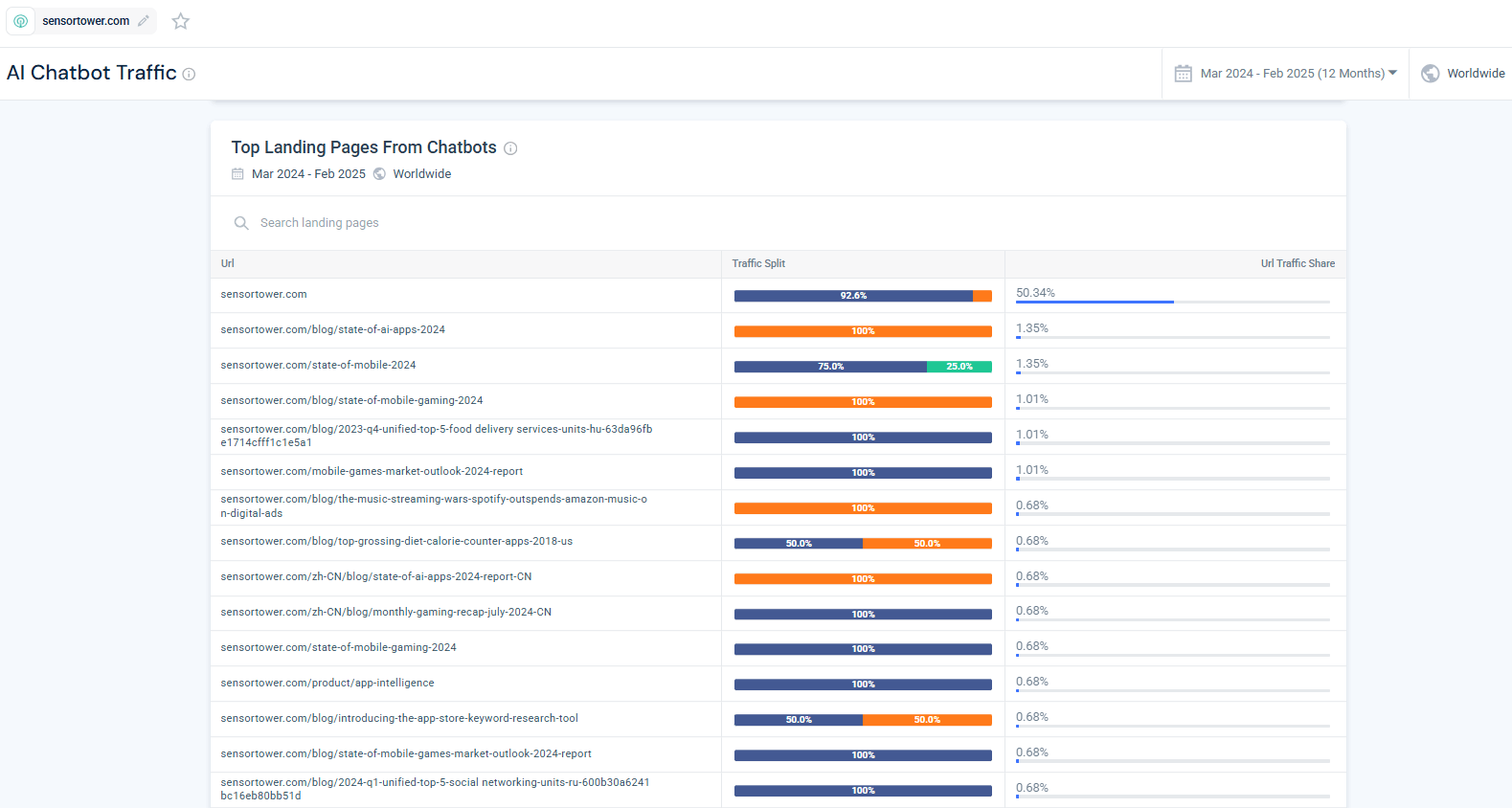Click the green 25.0% traffic split segment
Image resolution: width=1512 pixels, height=808 pixels.
point(959,367)
